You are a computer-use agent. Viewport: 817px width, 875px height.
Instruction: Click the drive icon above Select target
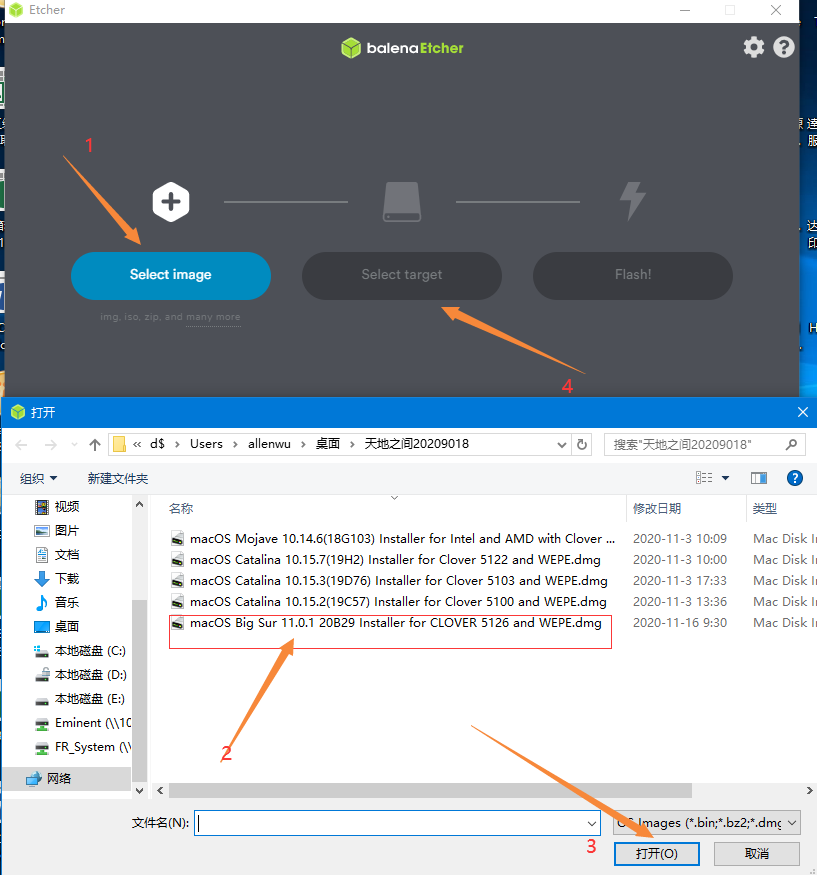pyautogui.click(x=402, y=203)
